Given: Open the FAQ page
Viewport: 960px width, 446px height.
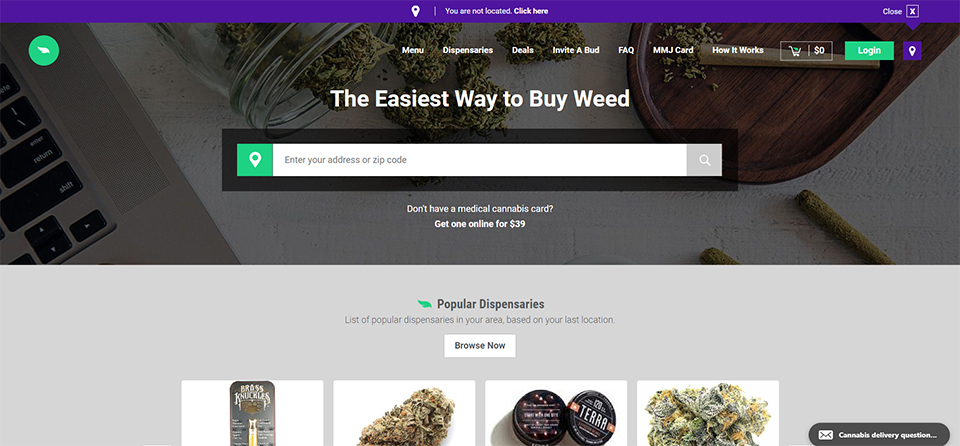Looking at the screenshot, I should click(x=626, y=50).
